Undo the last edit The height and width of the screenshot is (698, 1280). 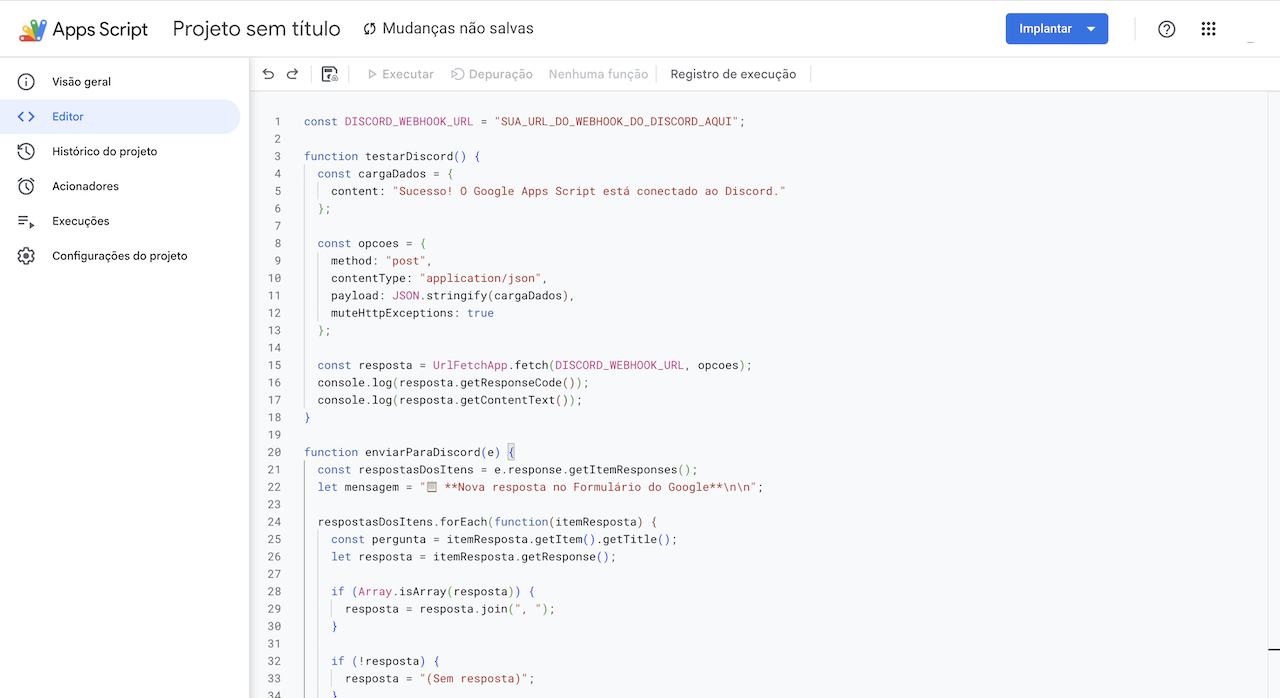click(268, 74)
